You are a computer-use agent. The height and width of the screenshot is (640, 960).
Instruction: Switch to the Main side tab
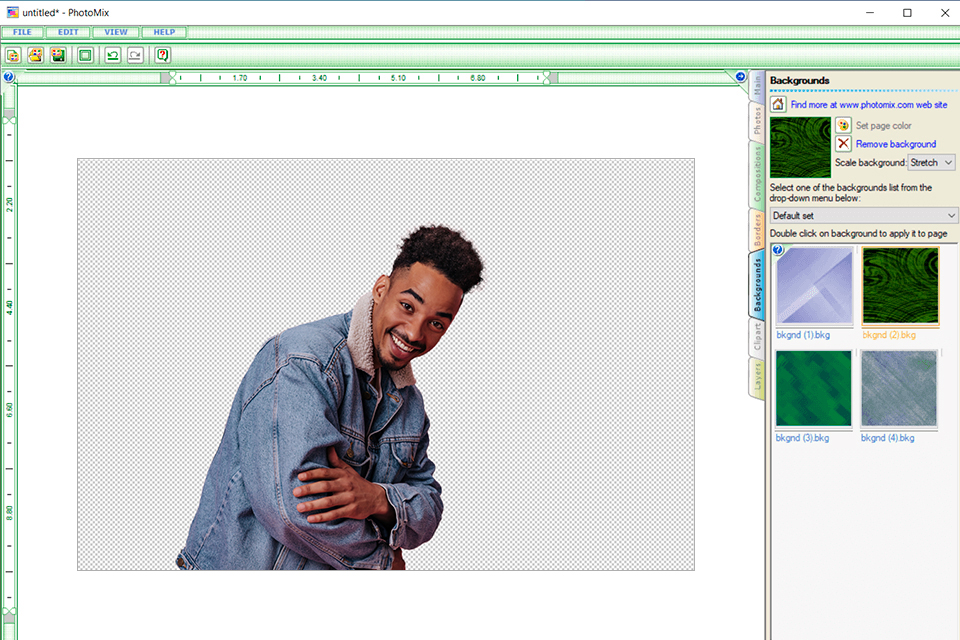757,86
